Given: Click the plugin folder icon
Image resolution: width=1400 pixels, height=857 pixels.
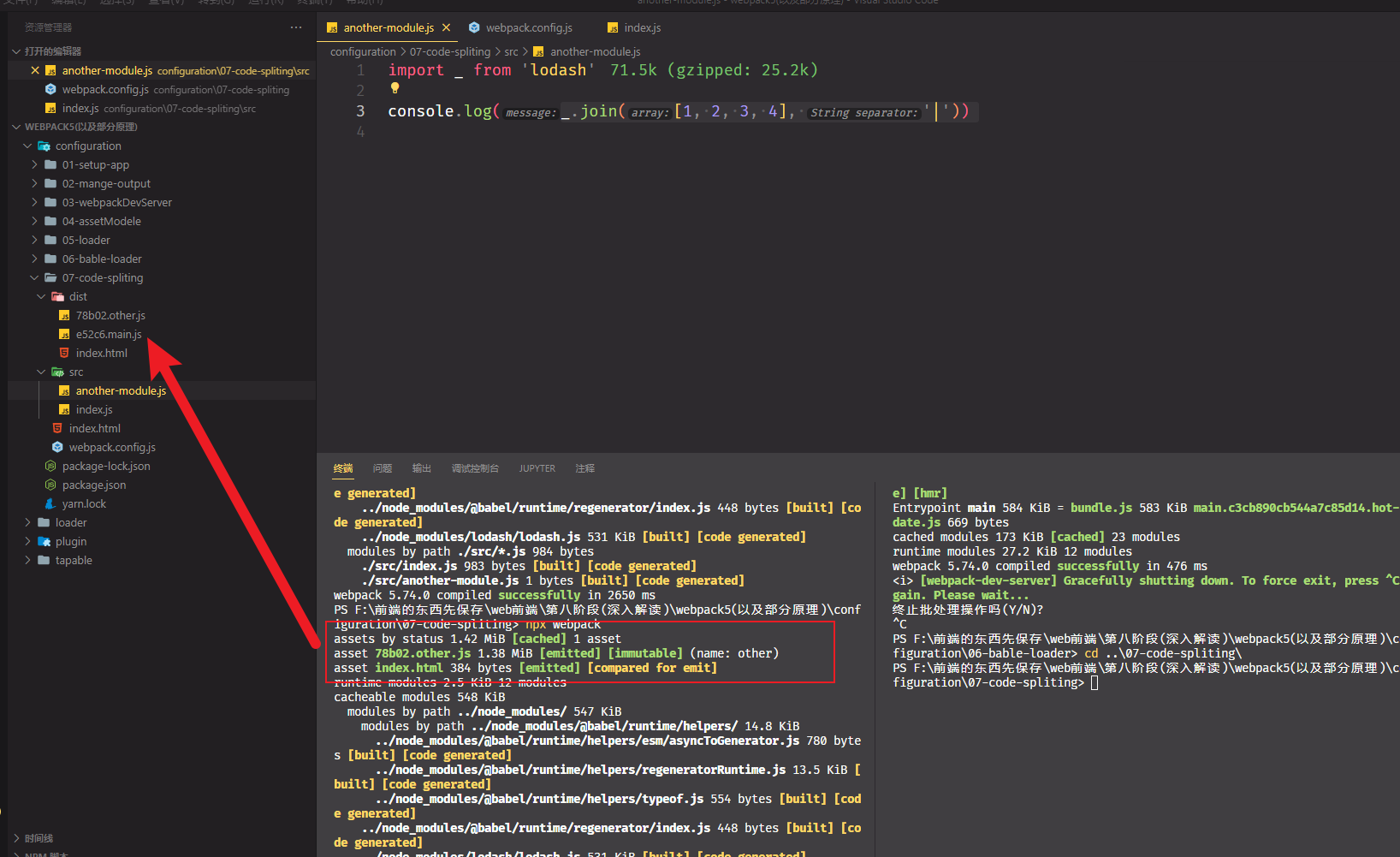Looking at the screenshot, I should pos(44,541).
